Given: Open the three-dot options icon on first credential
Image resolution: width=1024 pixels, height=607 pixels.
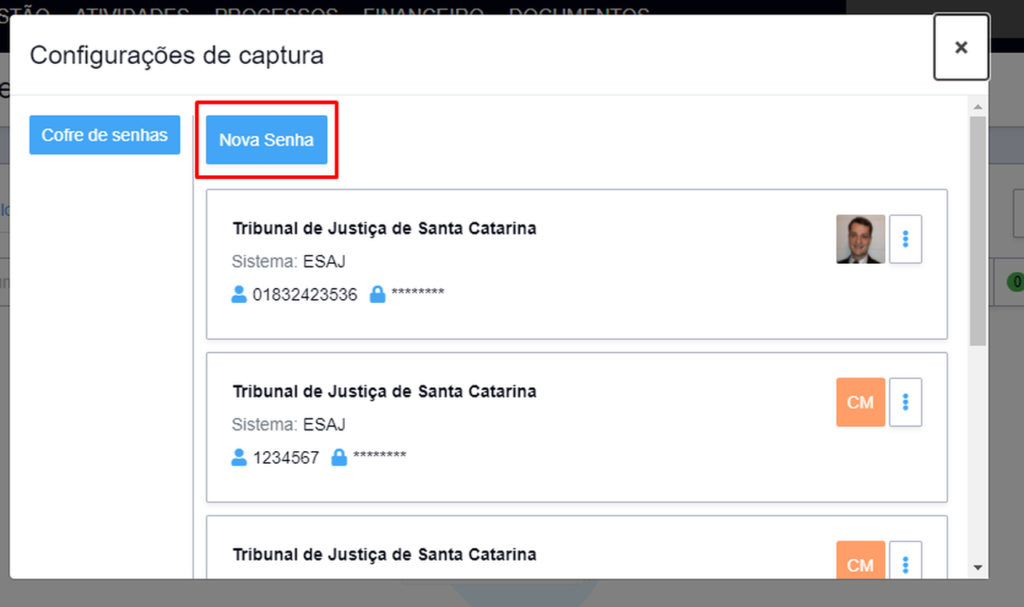Looking at the screenshot, I should tap(906, 238).
